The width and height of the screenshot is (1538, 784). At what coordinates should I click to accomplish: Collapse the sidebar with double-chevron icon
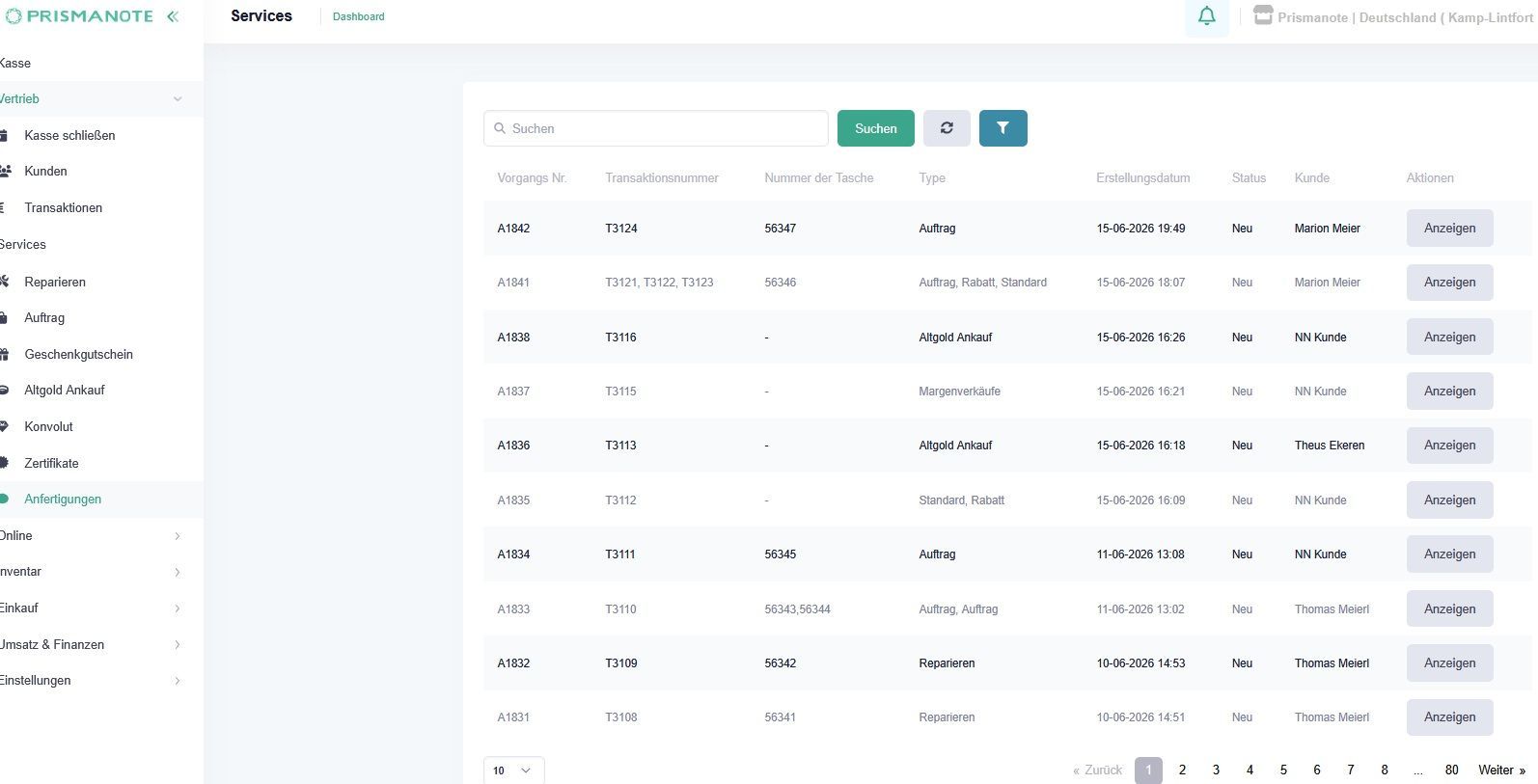[x=173, y=16]
